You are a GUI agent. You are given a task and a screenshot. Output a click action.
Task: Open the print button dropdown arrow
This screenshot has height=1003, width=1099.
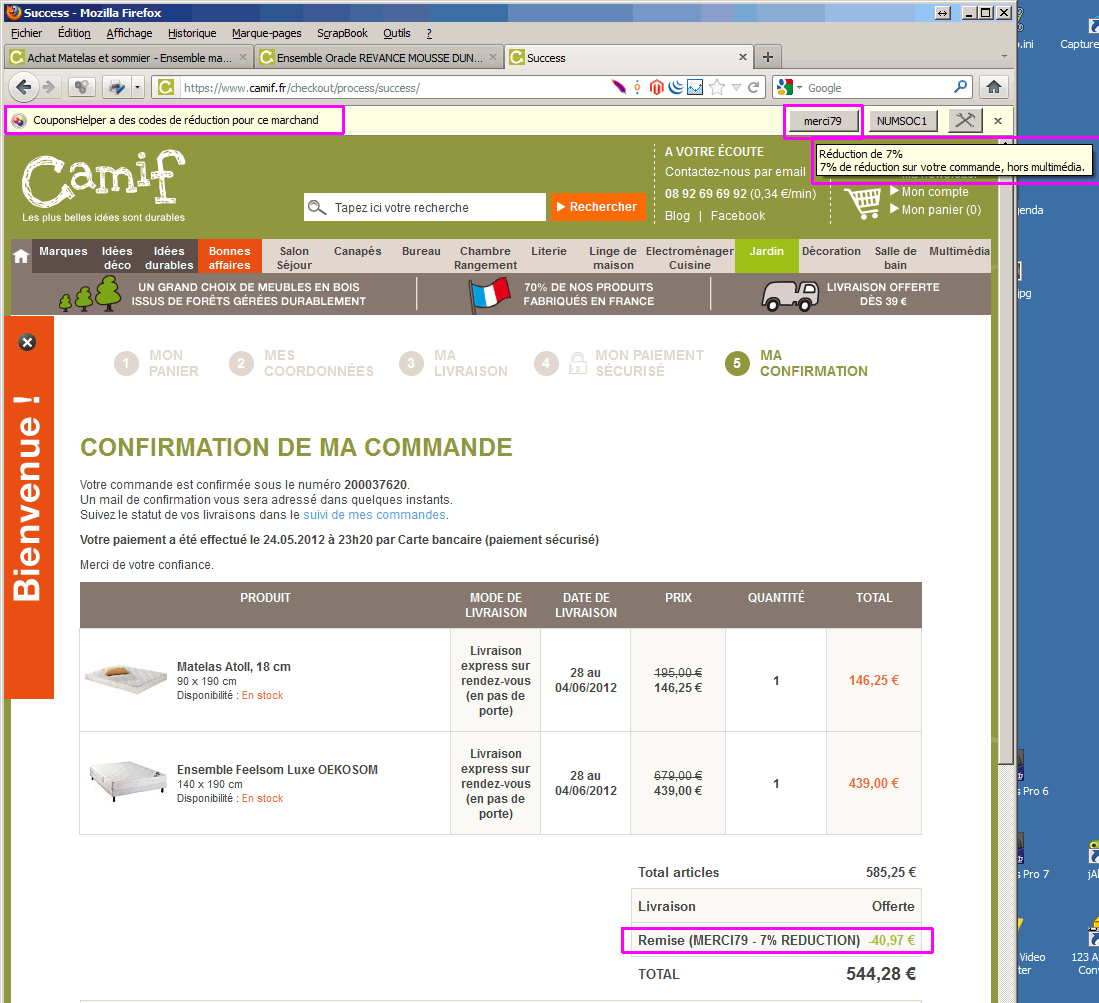click(137, 88)
